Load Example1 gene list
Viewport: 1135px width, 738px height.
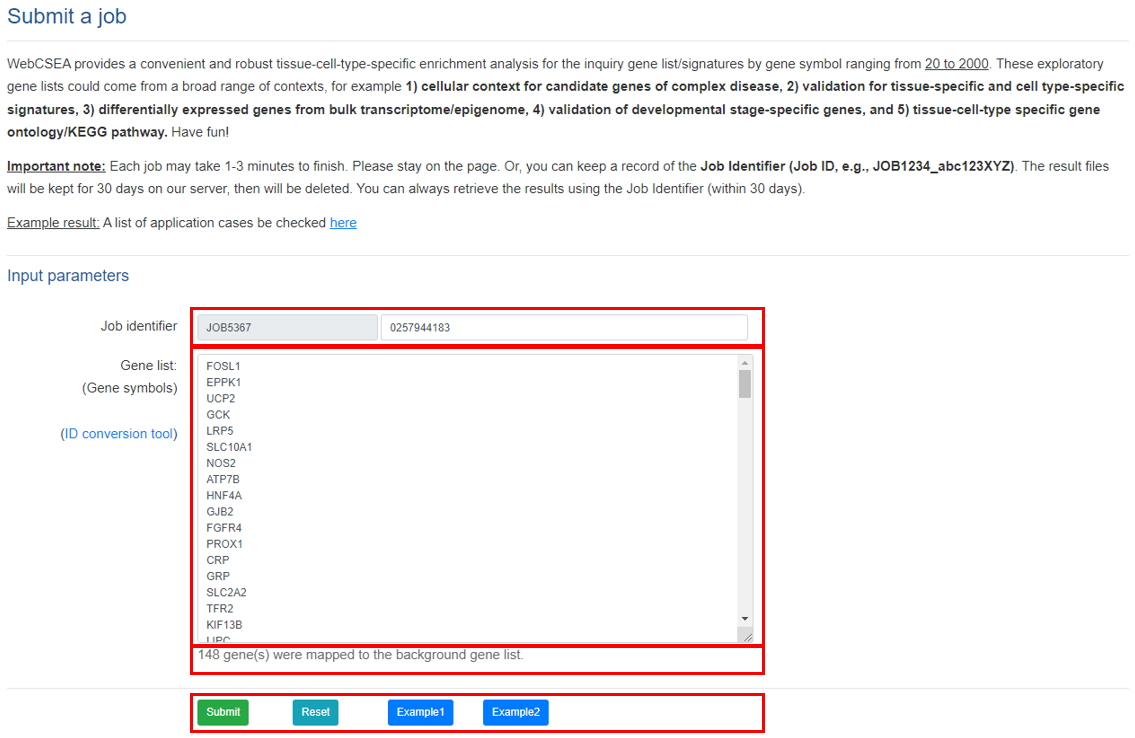point(420,712)
